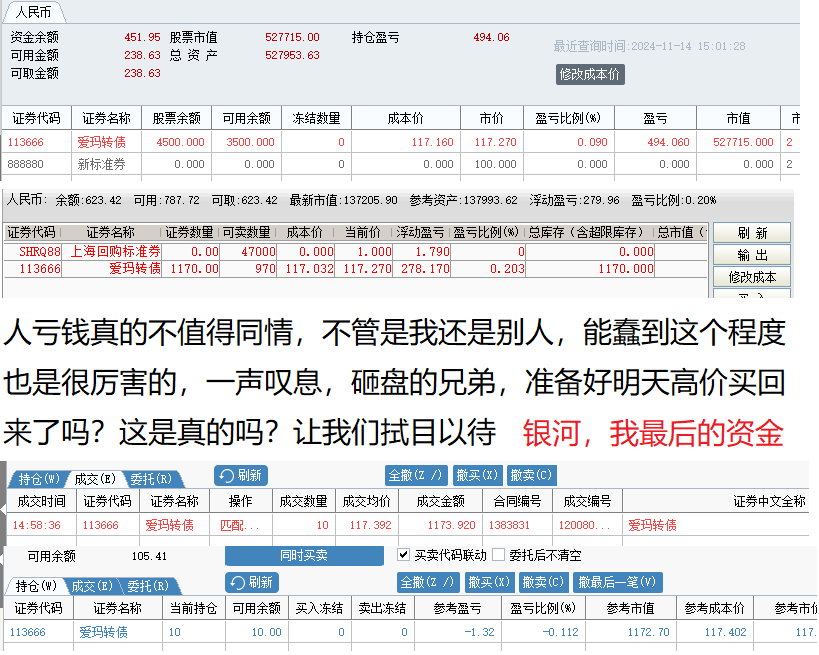Click 撤卖(C) above the 成交时间 table
The height and width of the screenshot is (655, 819).
pos(530,476)
